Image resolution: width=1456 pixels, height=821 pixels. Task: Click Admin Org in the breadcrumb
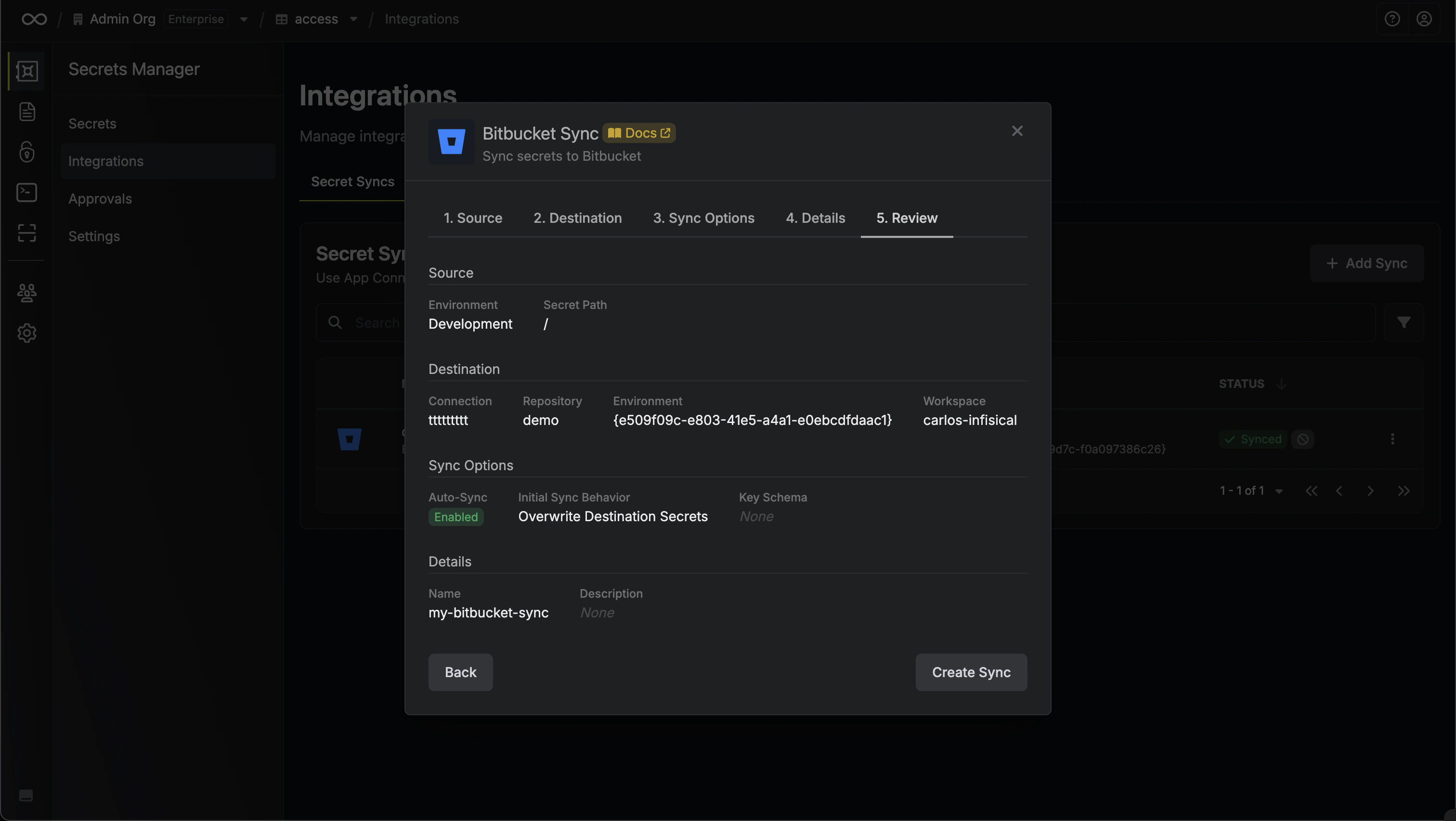pos(122,19)
